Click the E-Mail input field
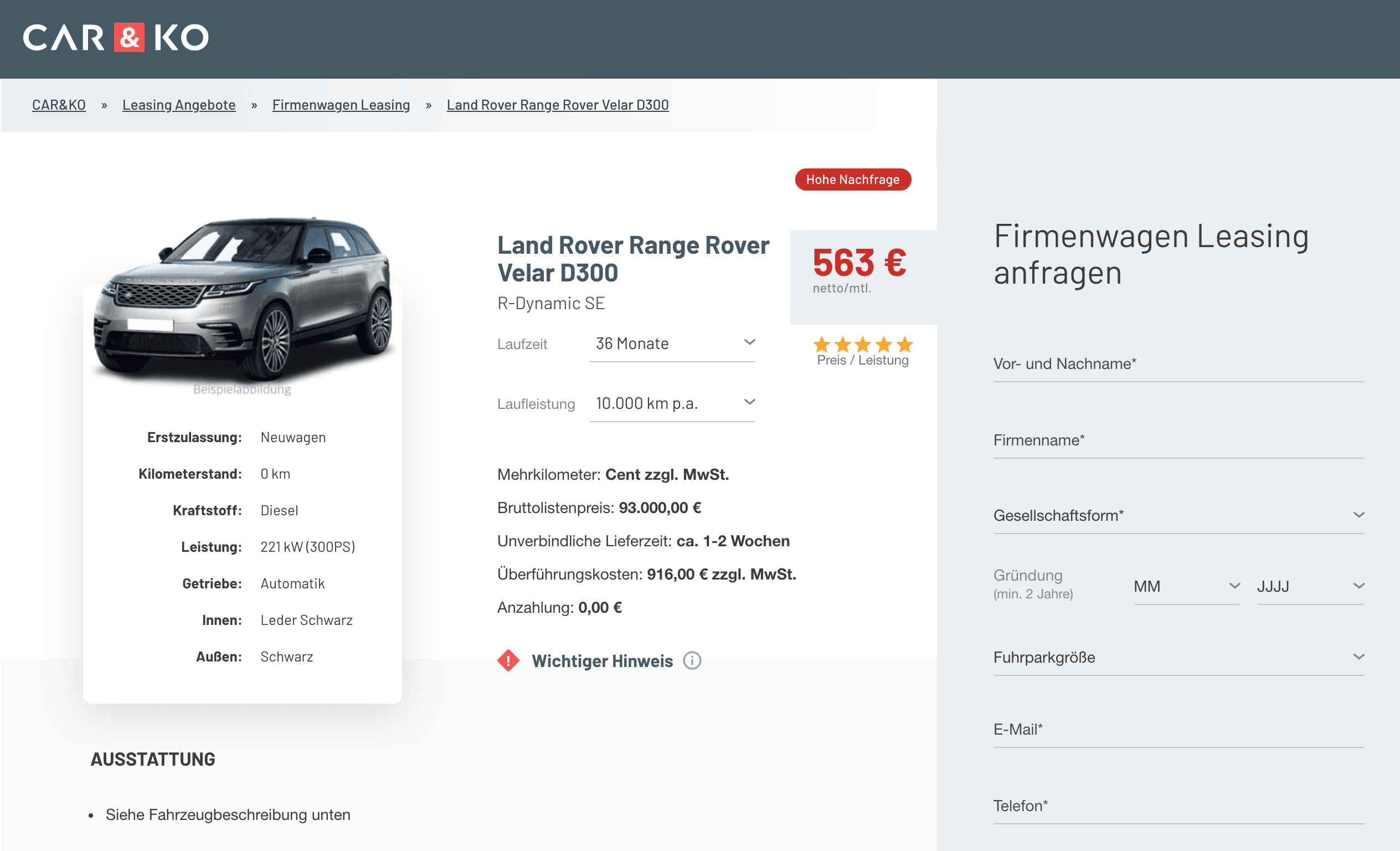This screenshot has width=1400, height=851. coord(1178,729)
